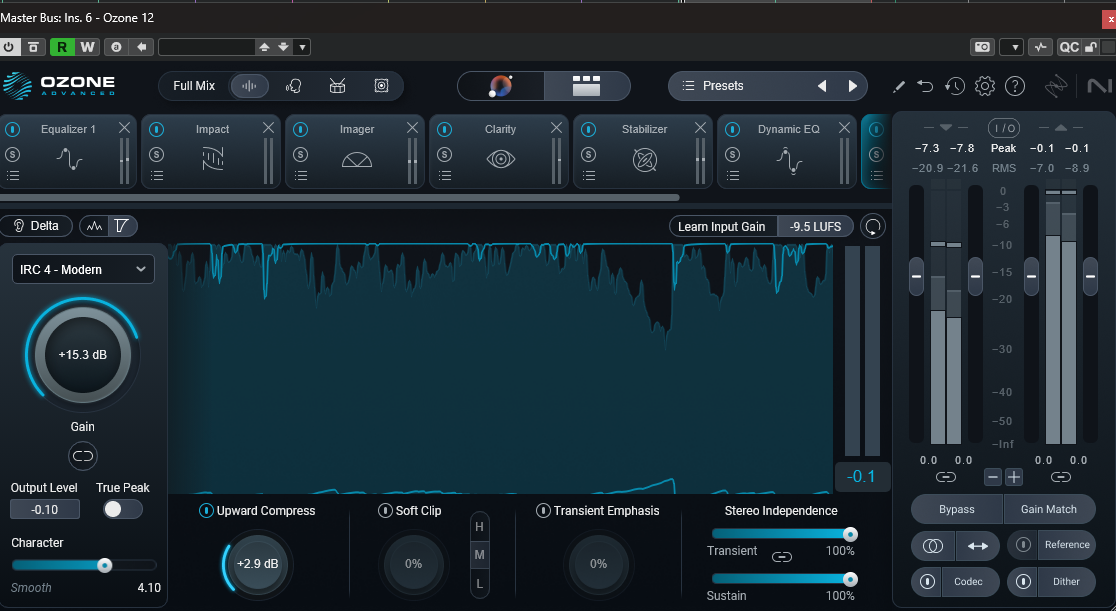Open the Codec preview button
The height and width of the screenshot is (611, 1116).
(969, 581)
